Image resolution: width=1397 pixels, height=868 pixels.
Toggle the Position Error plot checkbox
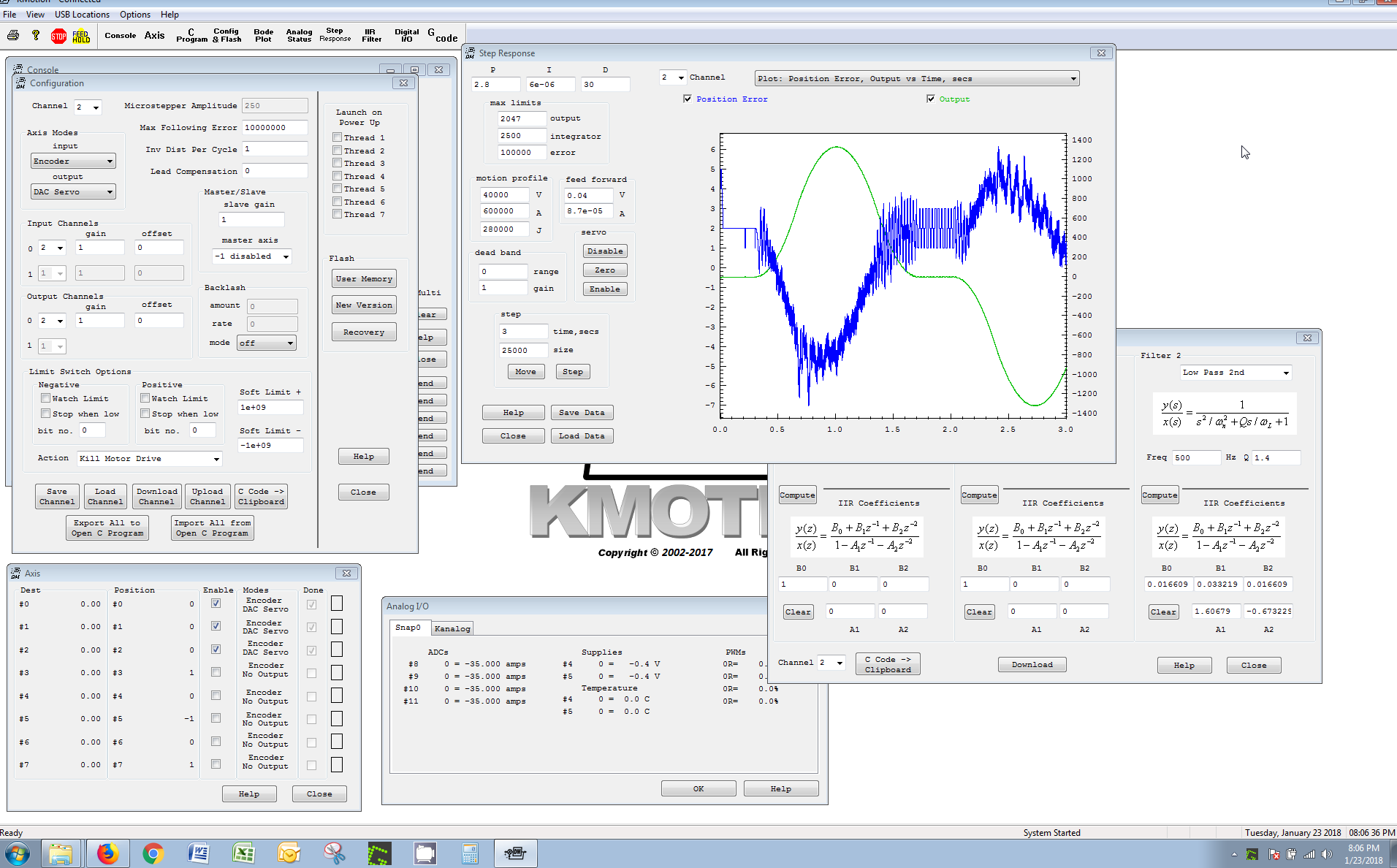688,99
